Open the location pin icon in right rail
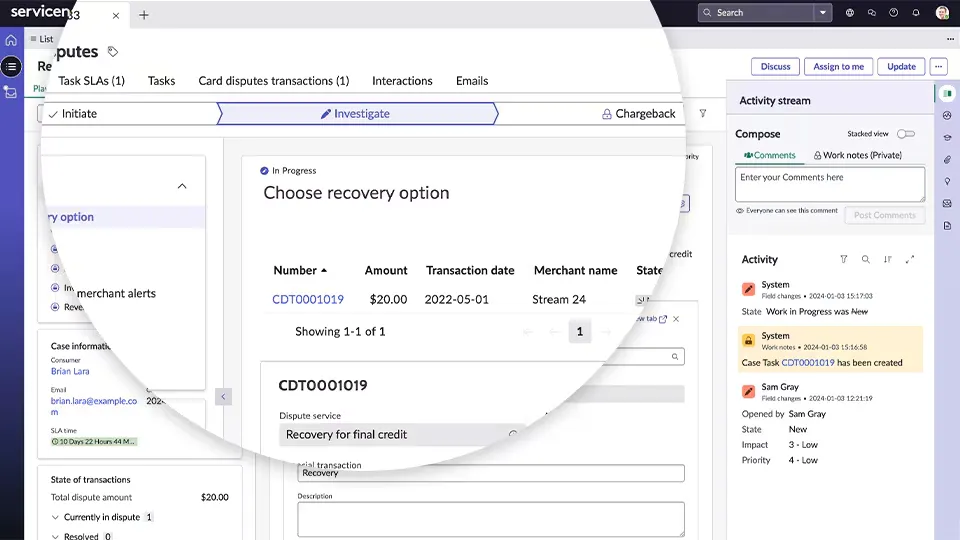Image resolution: width=960 pixels, height=540 pixels. click(x=947, y=182)
